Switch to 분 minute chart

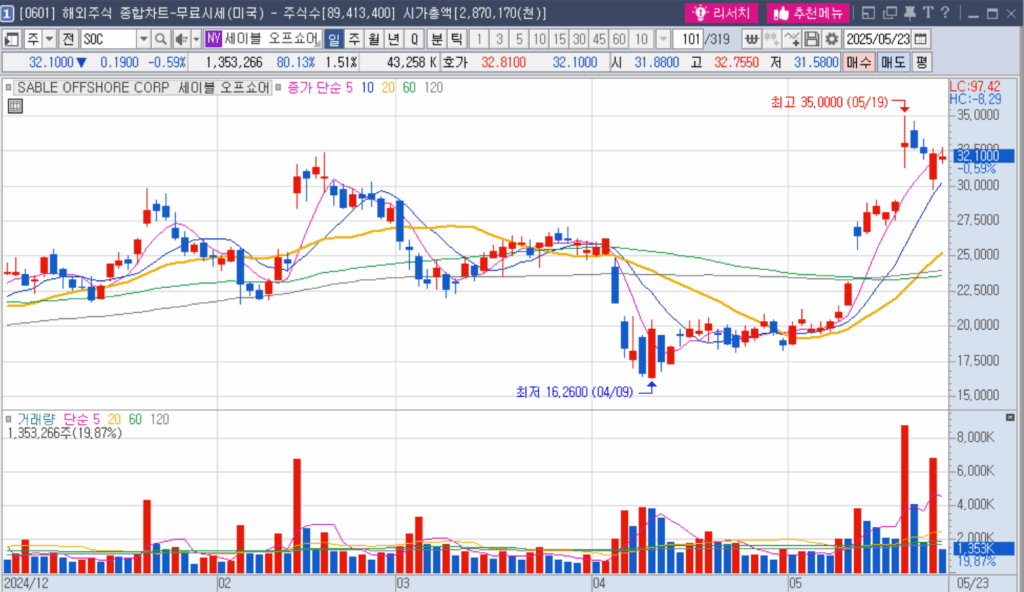click(437, 39)
